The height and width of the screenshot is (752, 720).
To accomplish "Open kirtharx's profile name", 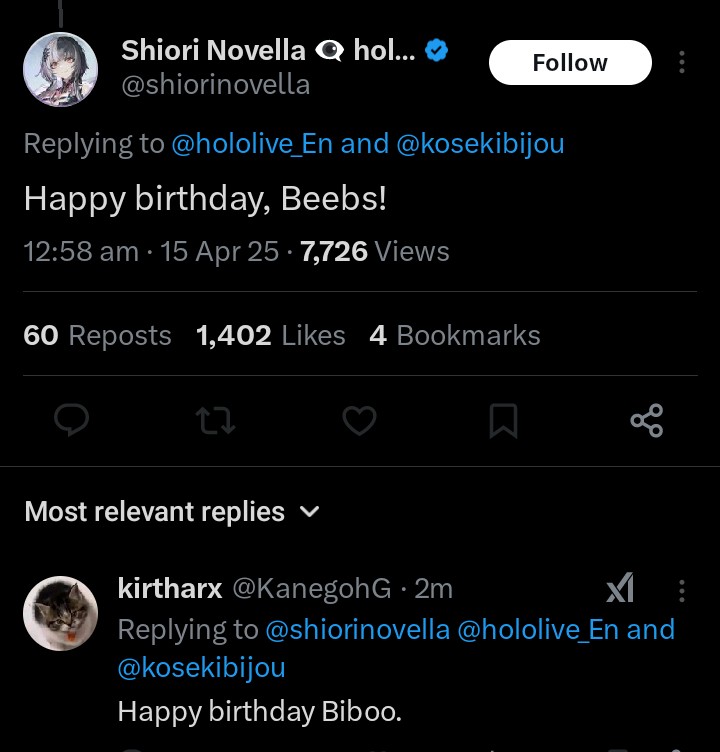I will pyautogui.click(x=169, y=589).
